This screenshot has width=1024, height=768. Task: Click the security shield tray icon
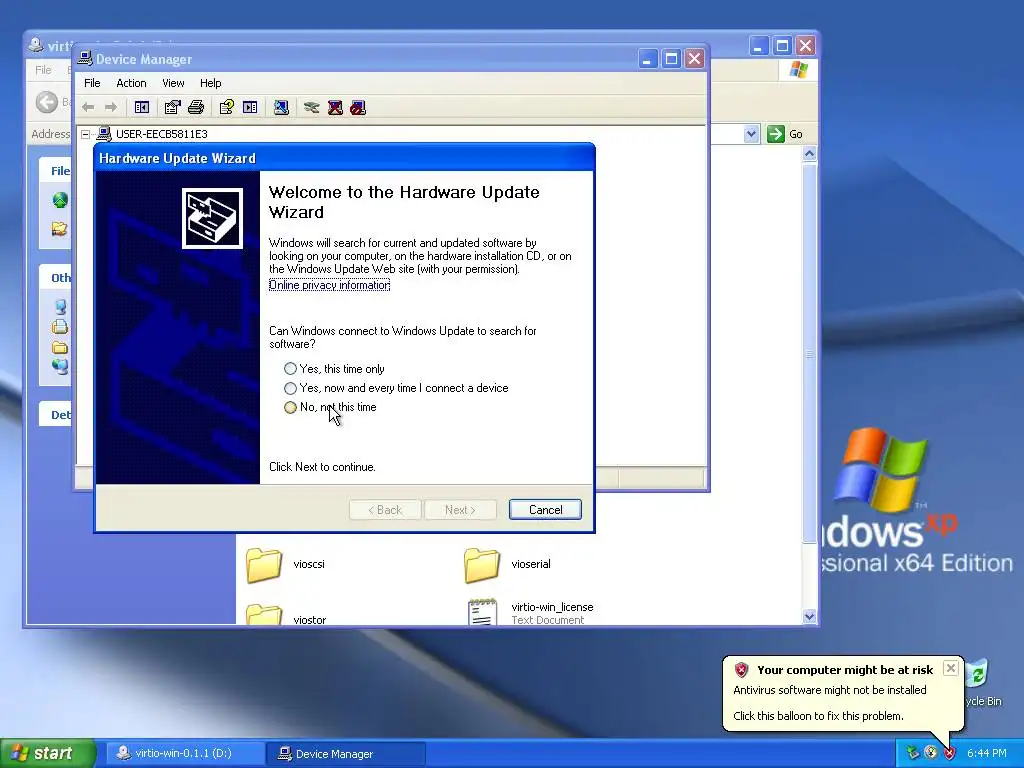pyautogui.click(x=950, y=753)
